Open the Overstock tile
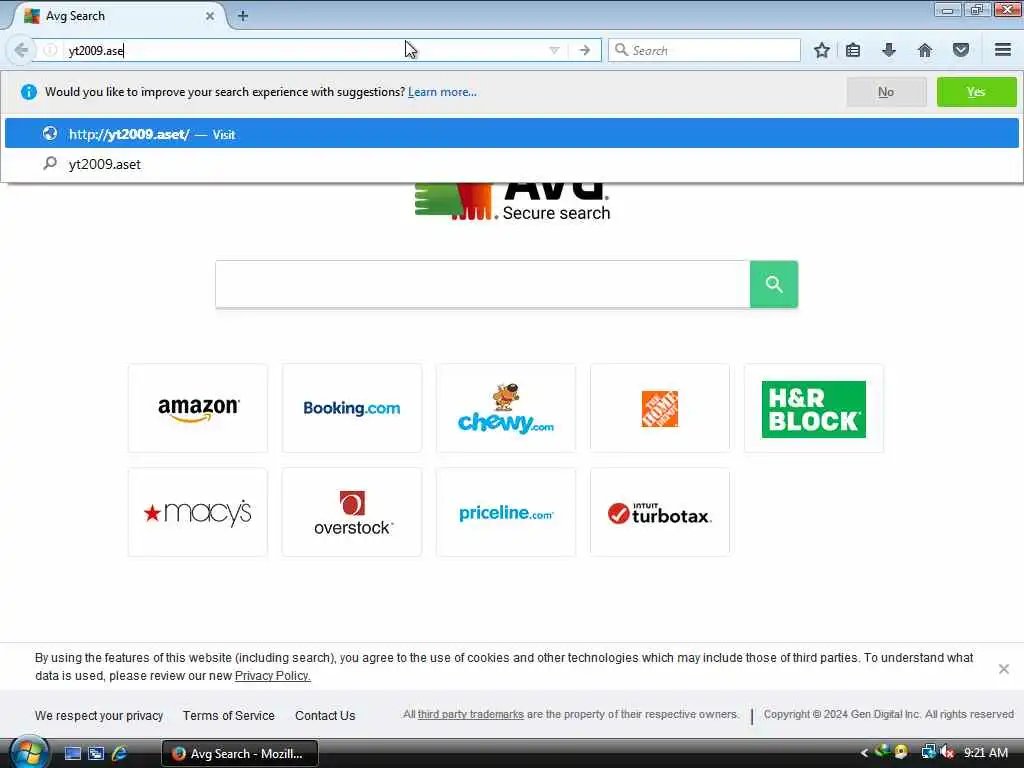This screenshot has height=768, width=1024. click(x=352, y=512)
